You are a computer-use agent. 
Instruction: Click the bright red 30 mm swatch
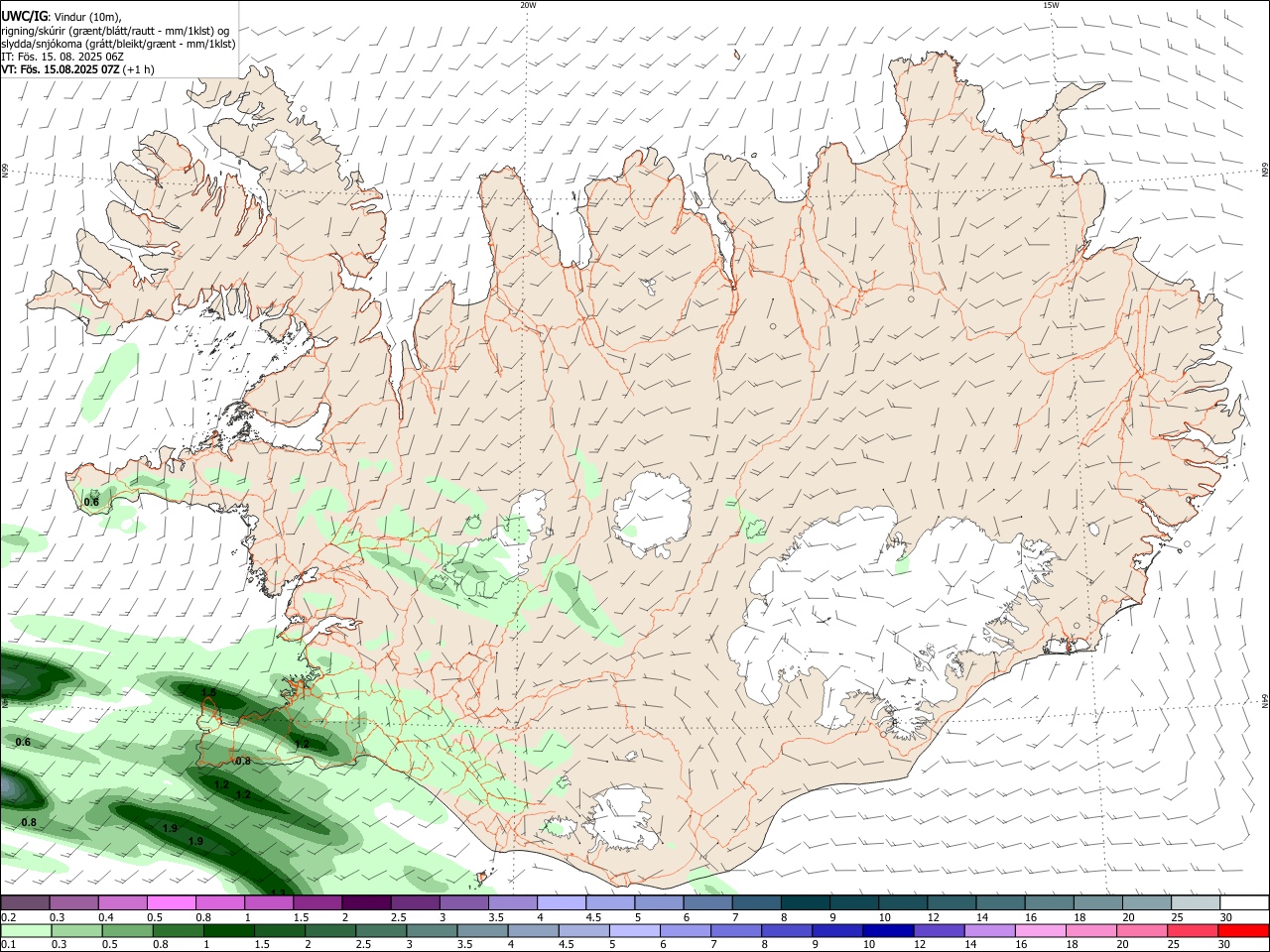1242,931
